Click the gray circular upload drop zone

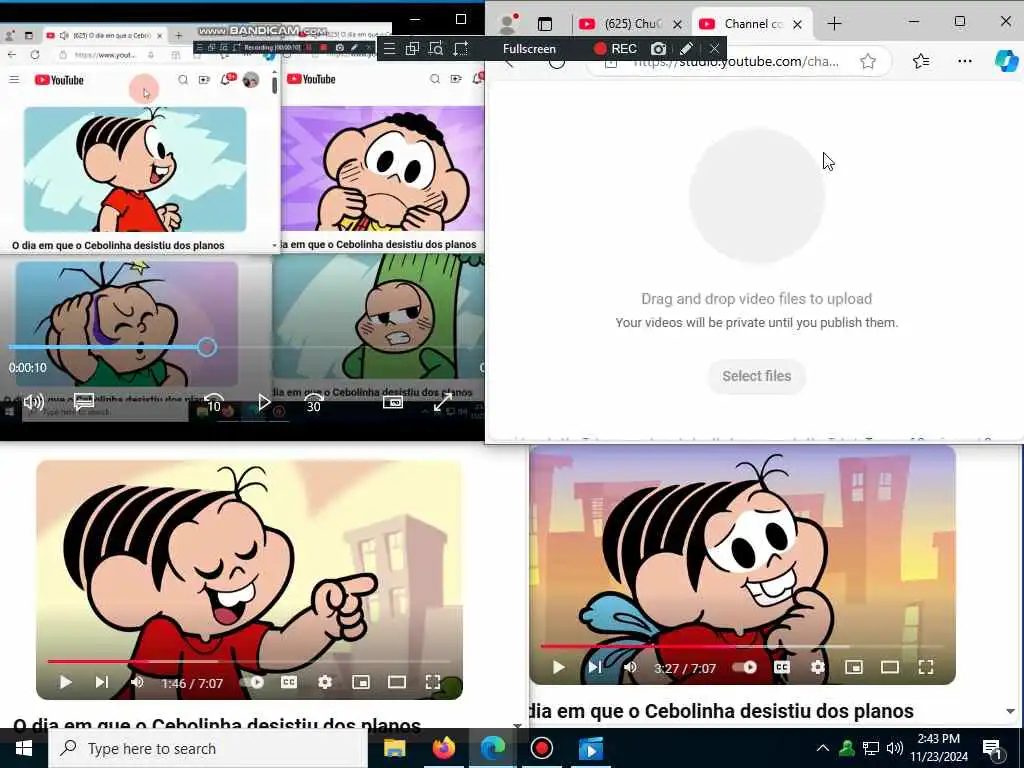coord(756,196)
